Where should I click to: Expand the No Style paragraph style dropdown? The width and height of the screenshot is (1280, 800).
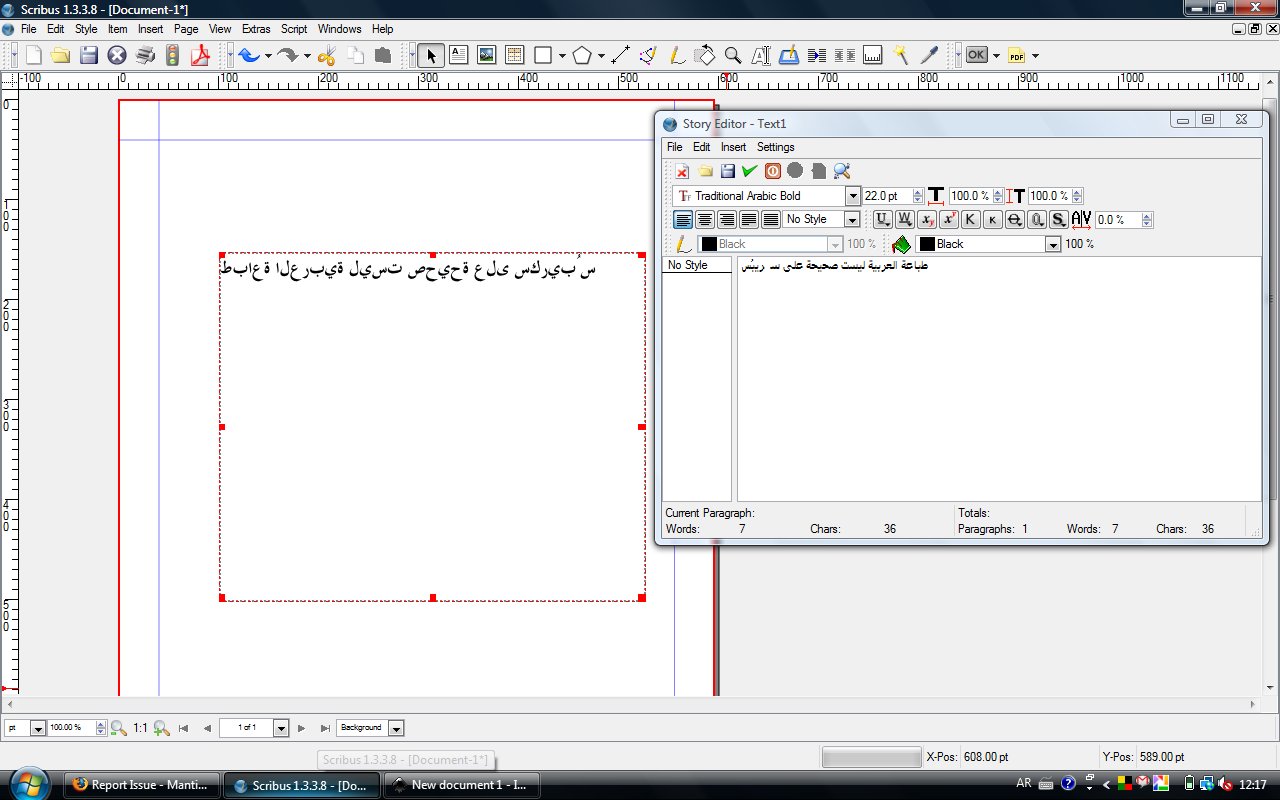click(852, 219)
